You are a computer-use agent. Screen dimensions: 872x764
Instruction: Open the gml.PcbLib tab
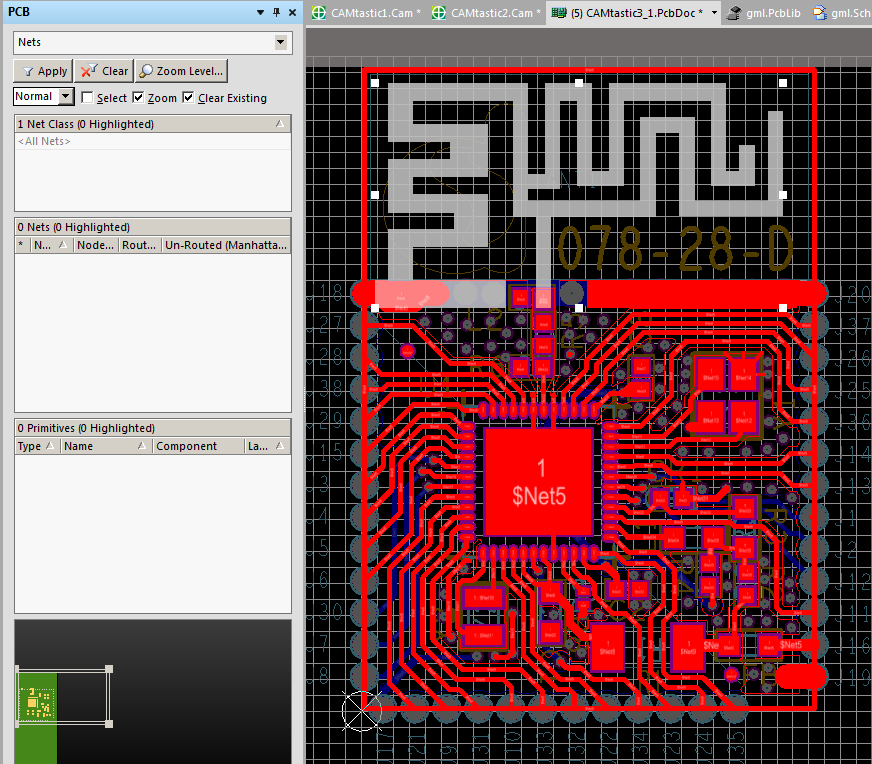(764, 13)
